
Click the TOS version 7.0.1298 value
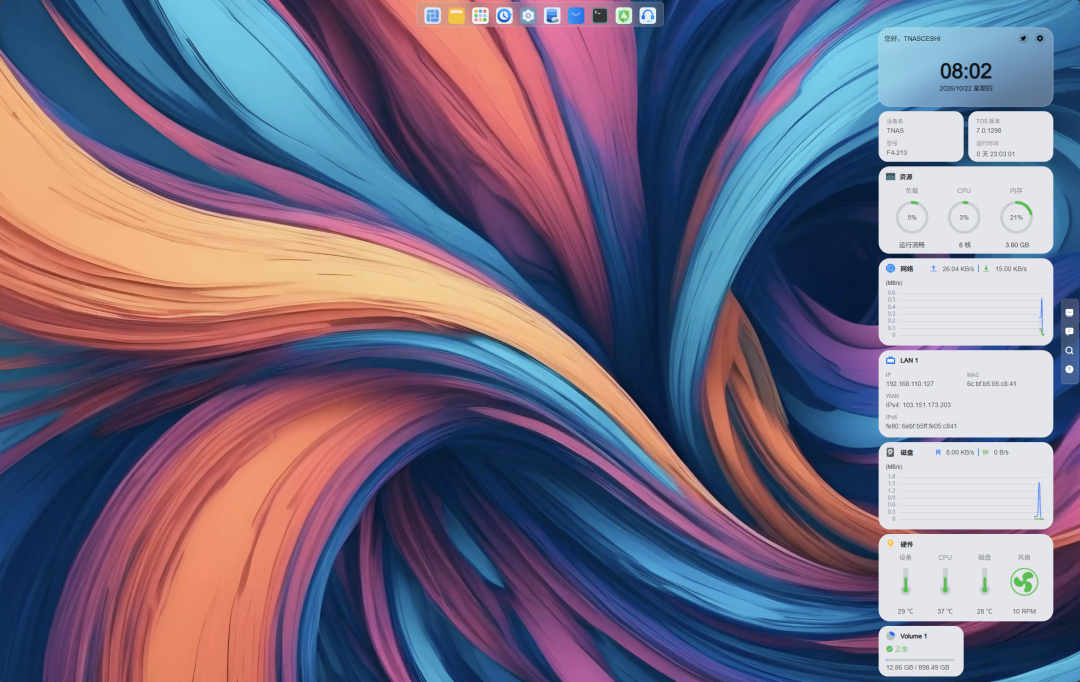click(x=988, y=131)
